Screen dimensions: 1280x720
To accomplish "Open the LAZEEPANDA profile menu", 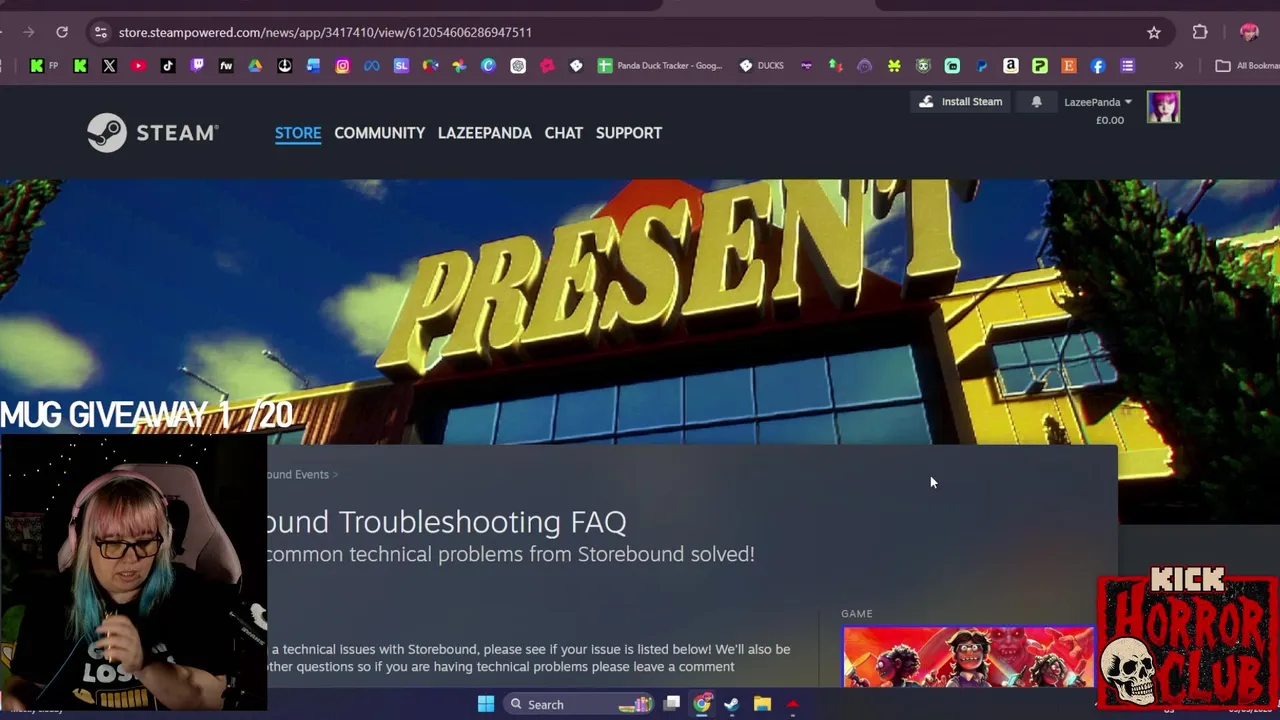I will [484, 133].
